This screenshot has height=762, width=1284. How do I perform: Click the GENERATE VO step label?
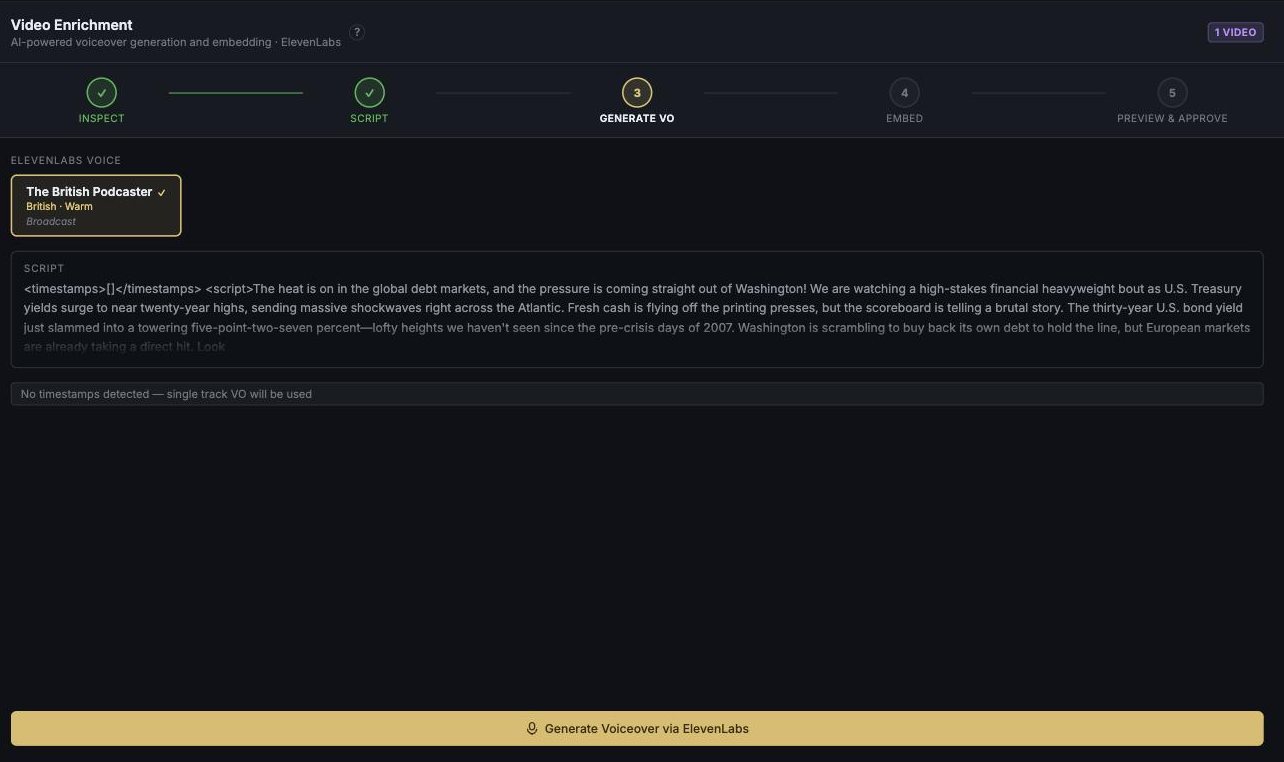pos(637,118)
